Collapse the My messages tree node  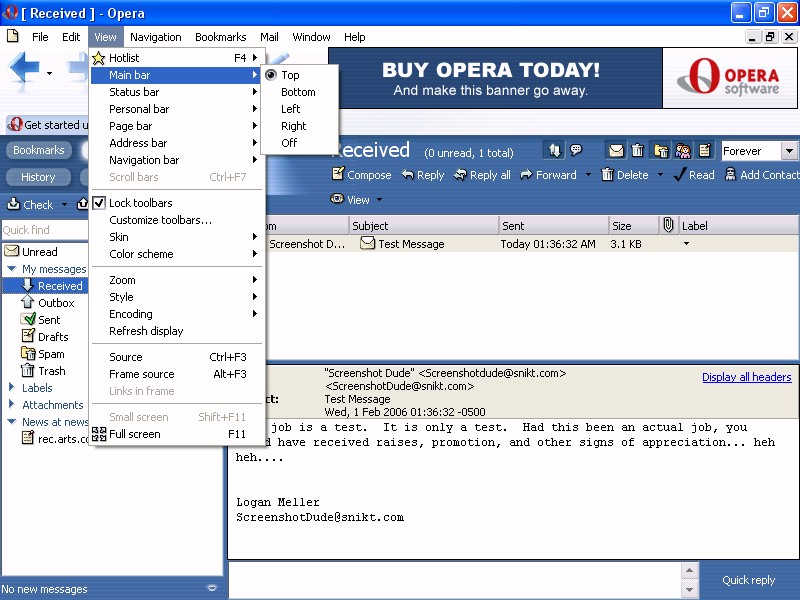coord(11,269)
